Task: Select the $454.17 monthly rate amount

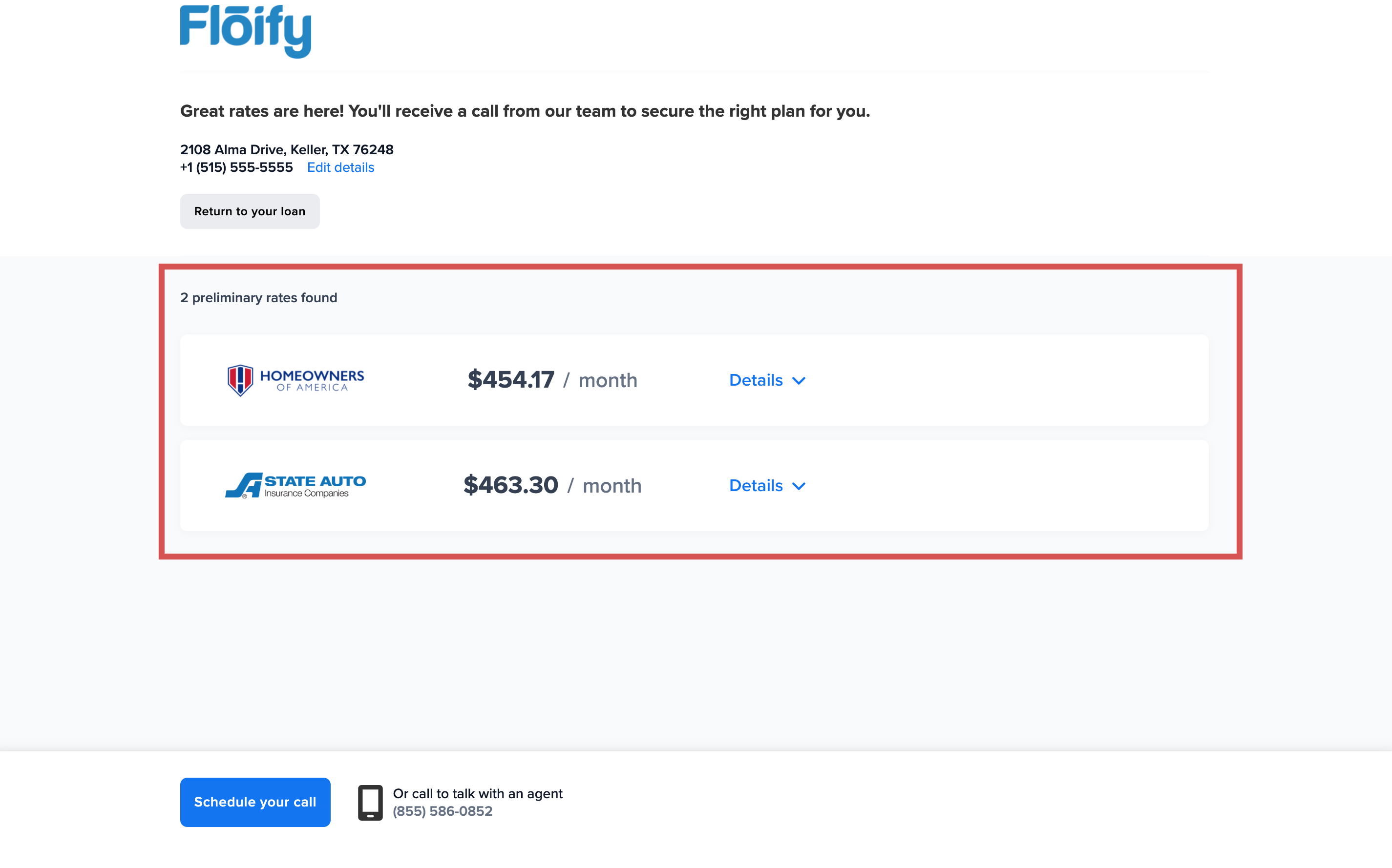Action: (x=510, y=380)
